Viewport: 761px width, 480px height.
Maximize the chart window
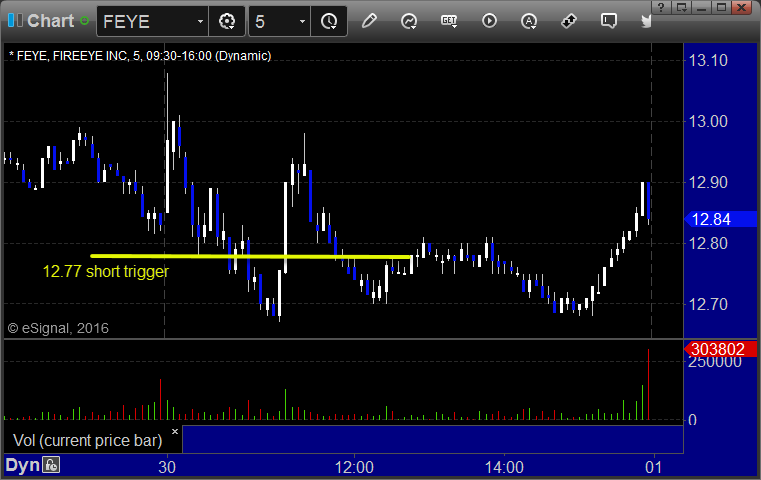click(721, 7)
